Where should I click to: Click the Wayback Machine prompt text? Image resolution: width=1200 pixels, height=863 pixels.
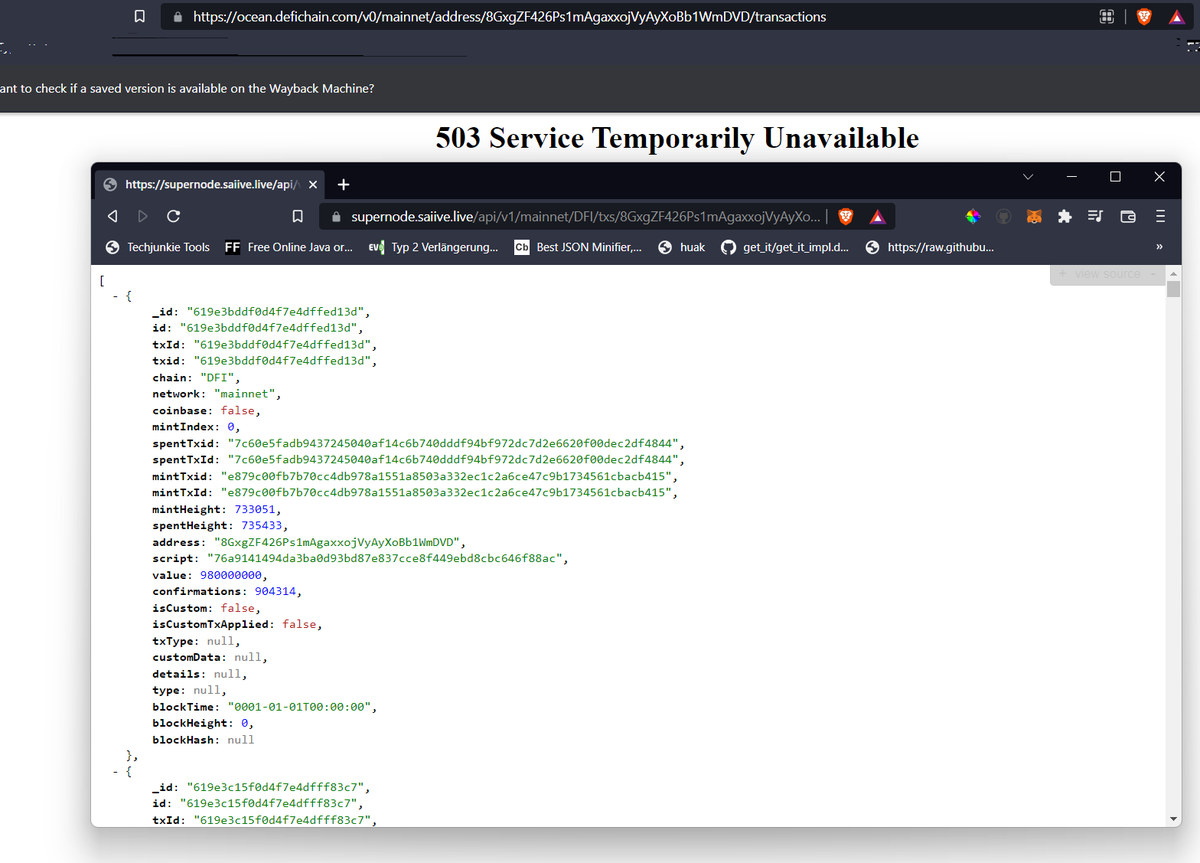point(188,89)
